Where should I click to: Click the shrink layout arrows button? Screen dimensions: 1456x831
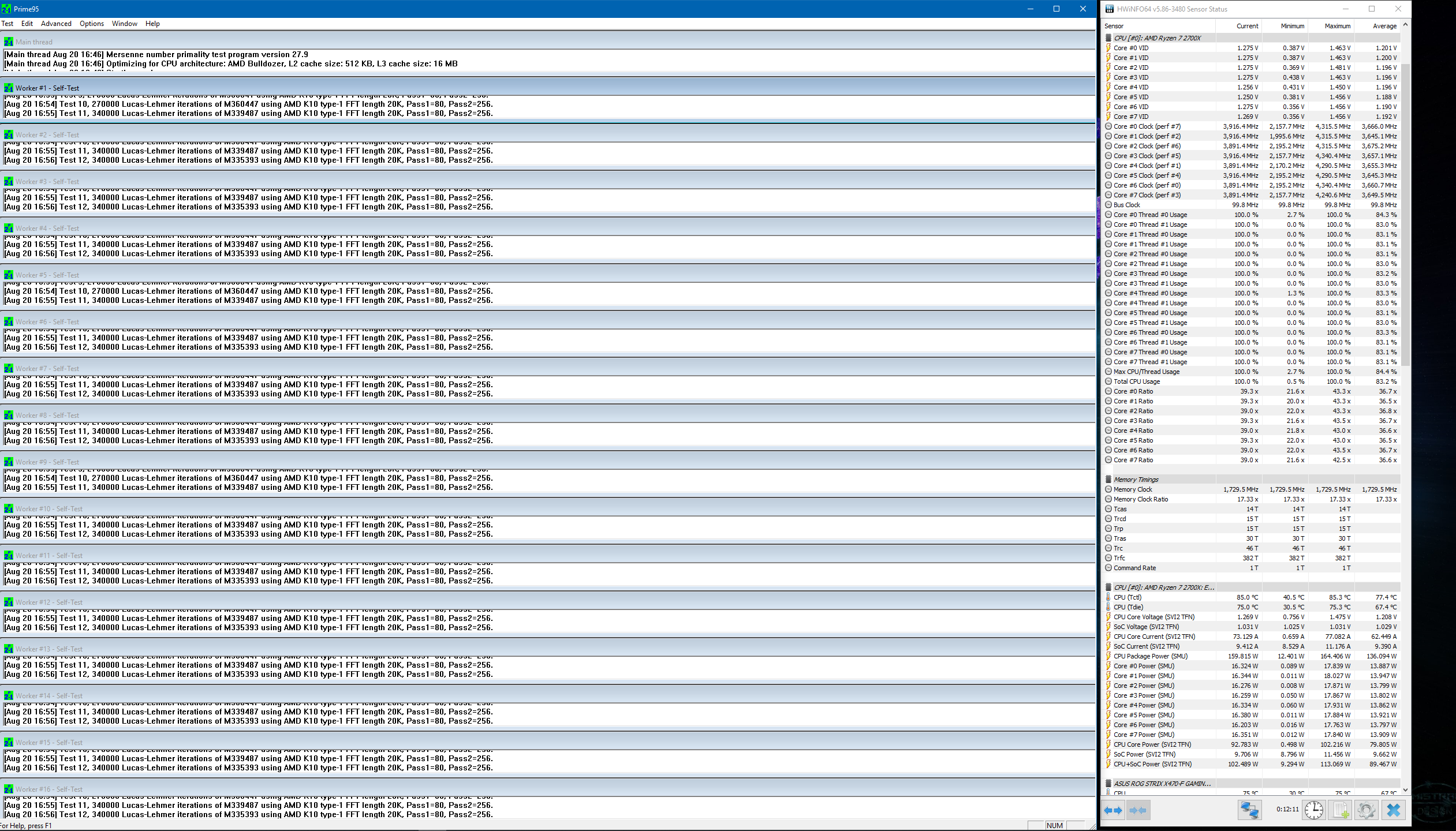tap(1137, 810)
